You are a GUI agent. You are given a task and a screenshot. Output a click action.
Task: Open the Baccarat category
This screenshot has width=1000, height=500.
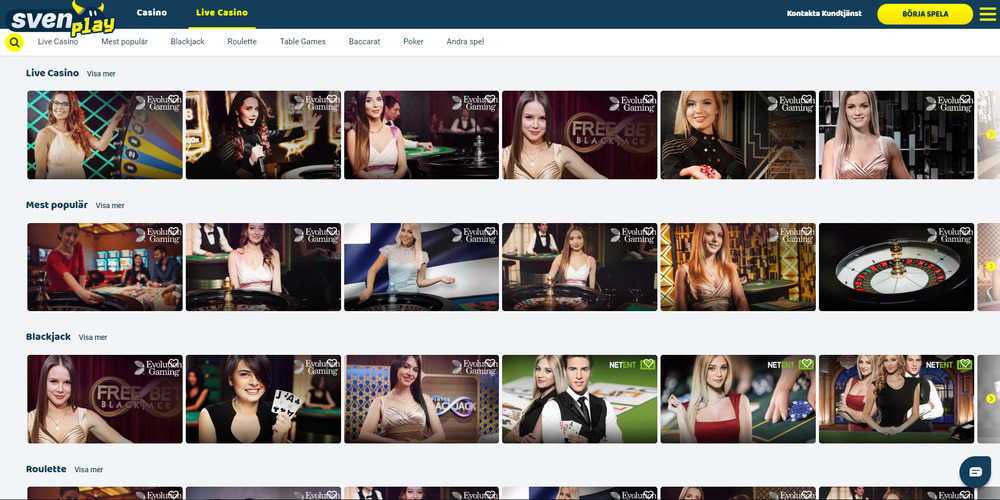point(364,41)
